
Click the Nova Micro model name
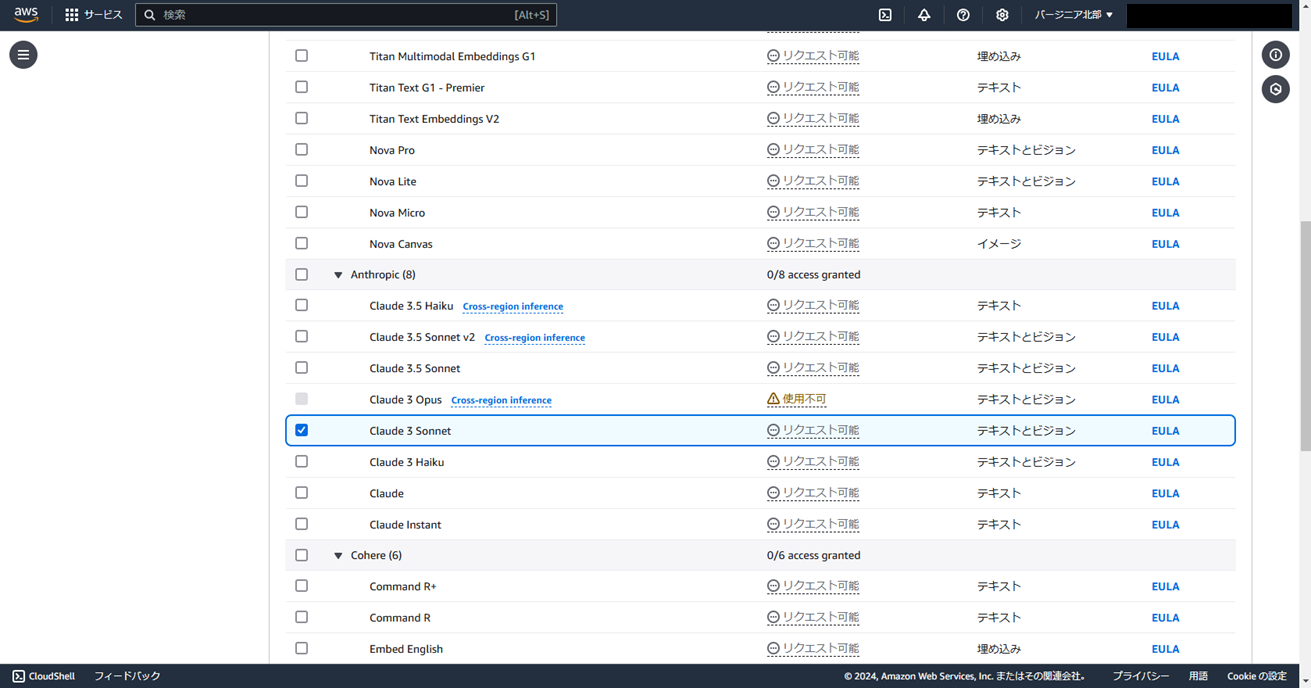click(x=397, y=213)
